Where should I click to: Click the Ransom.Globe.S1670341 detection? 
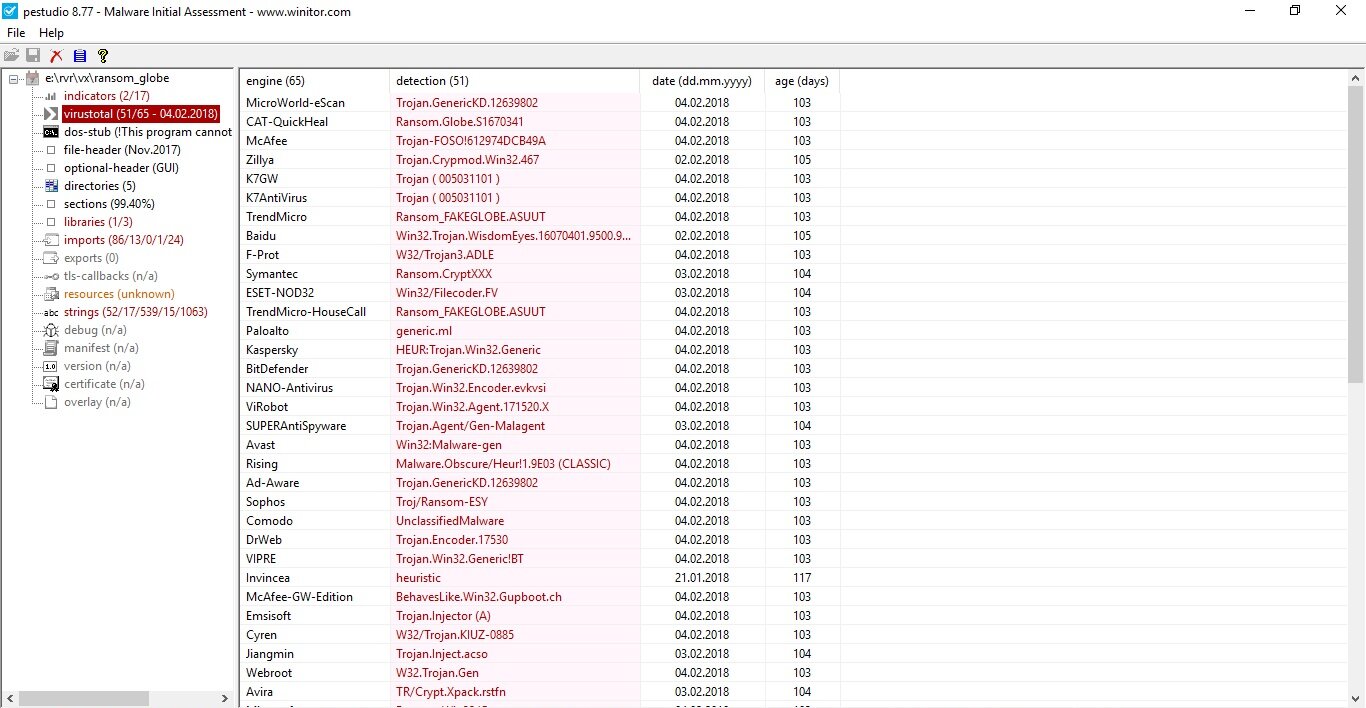[459, 121]
